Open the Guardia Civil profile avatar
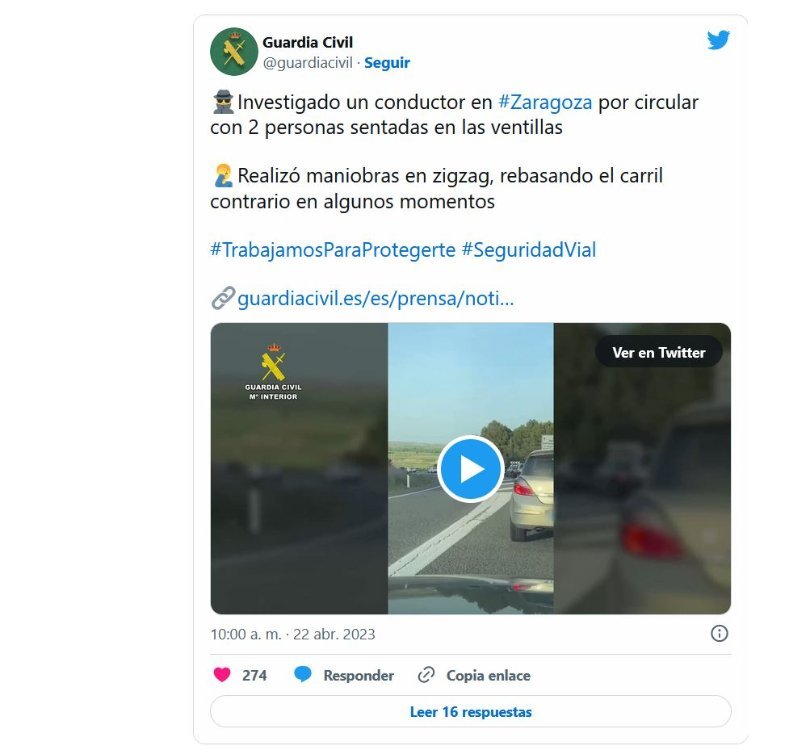Image resolution: width=810 pixels, height=750 pixels. click(234, 52)
